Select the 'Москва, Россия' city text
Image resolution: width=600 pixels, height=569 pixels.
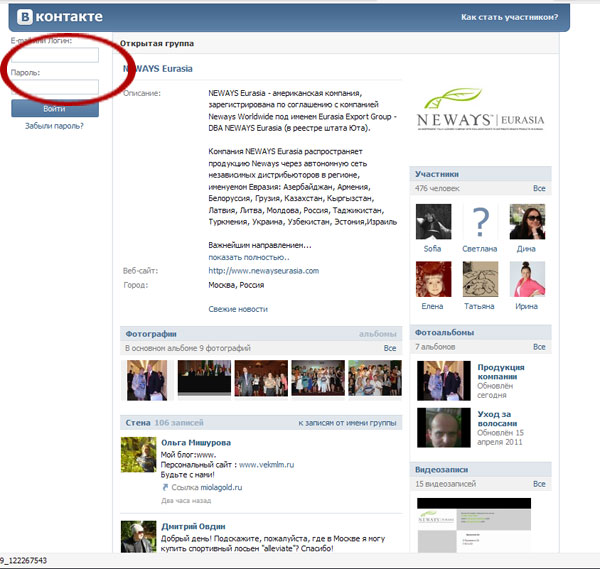(236, 285)
